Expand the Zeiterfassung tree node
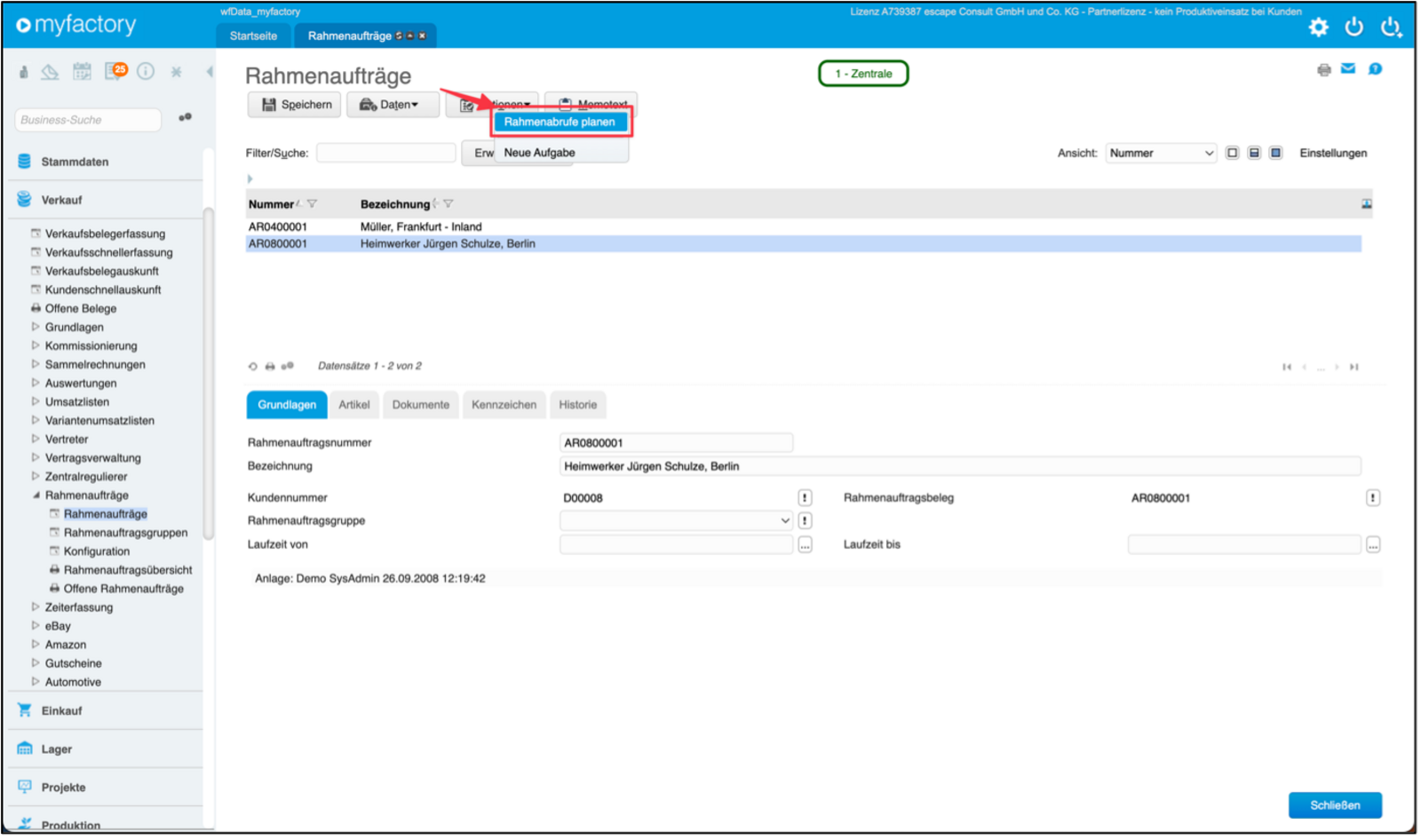This screenshot has width=1421, height=840. 36,607
